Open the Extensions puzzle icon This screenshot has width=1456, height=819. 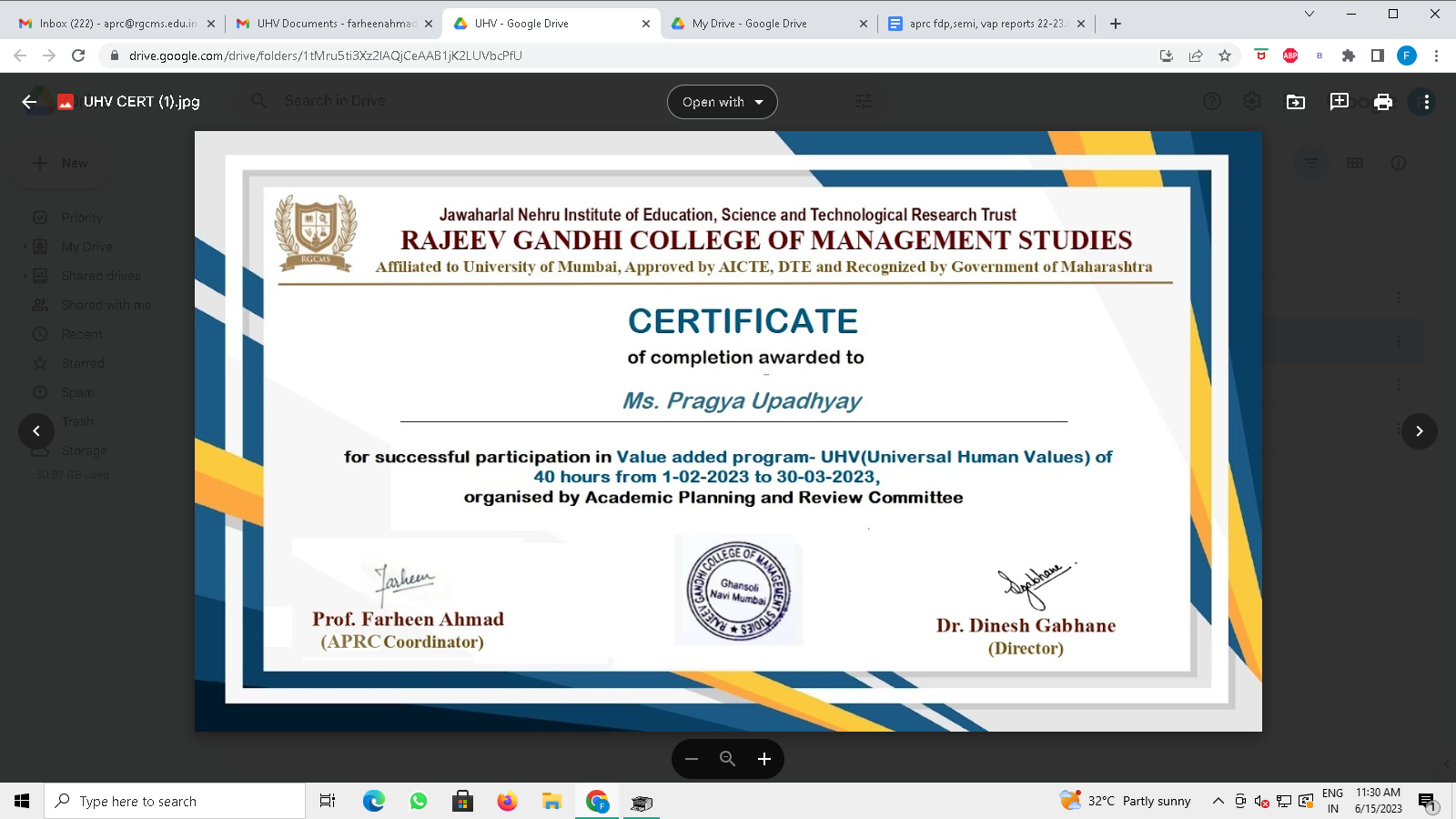1349,56
